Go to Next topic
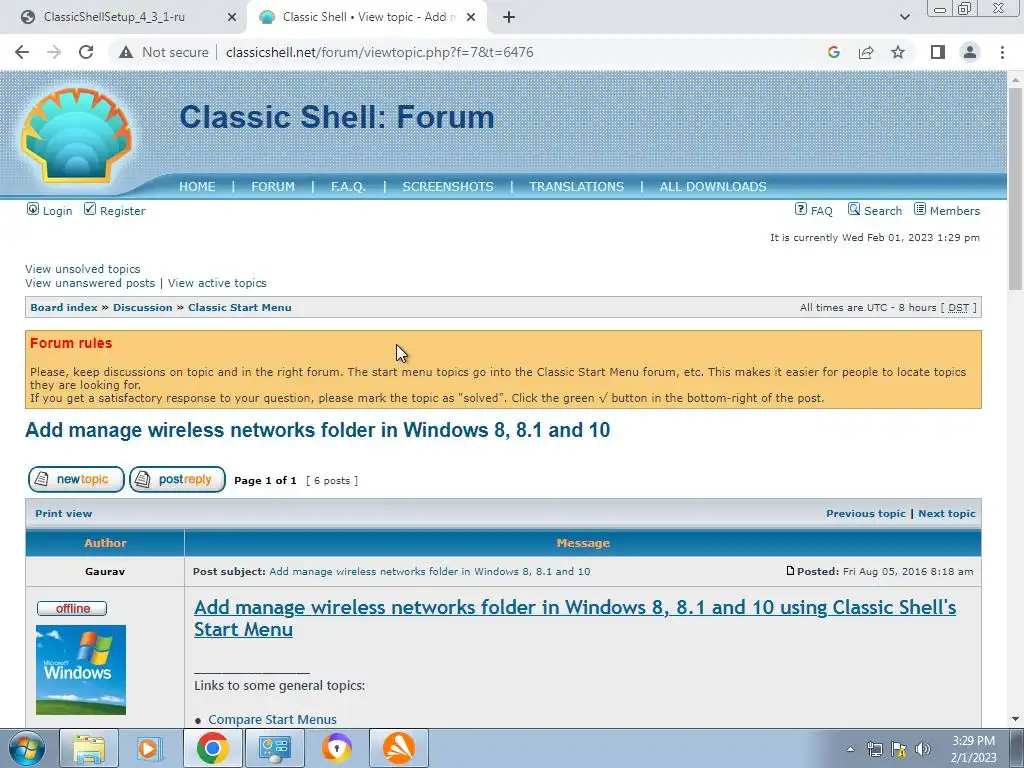This screenshot has width=1024, height=768. click(947, 514)
